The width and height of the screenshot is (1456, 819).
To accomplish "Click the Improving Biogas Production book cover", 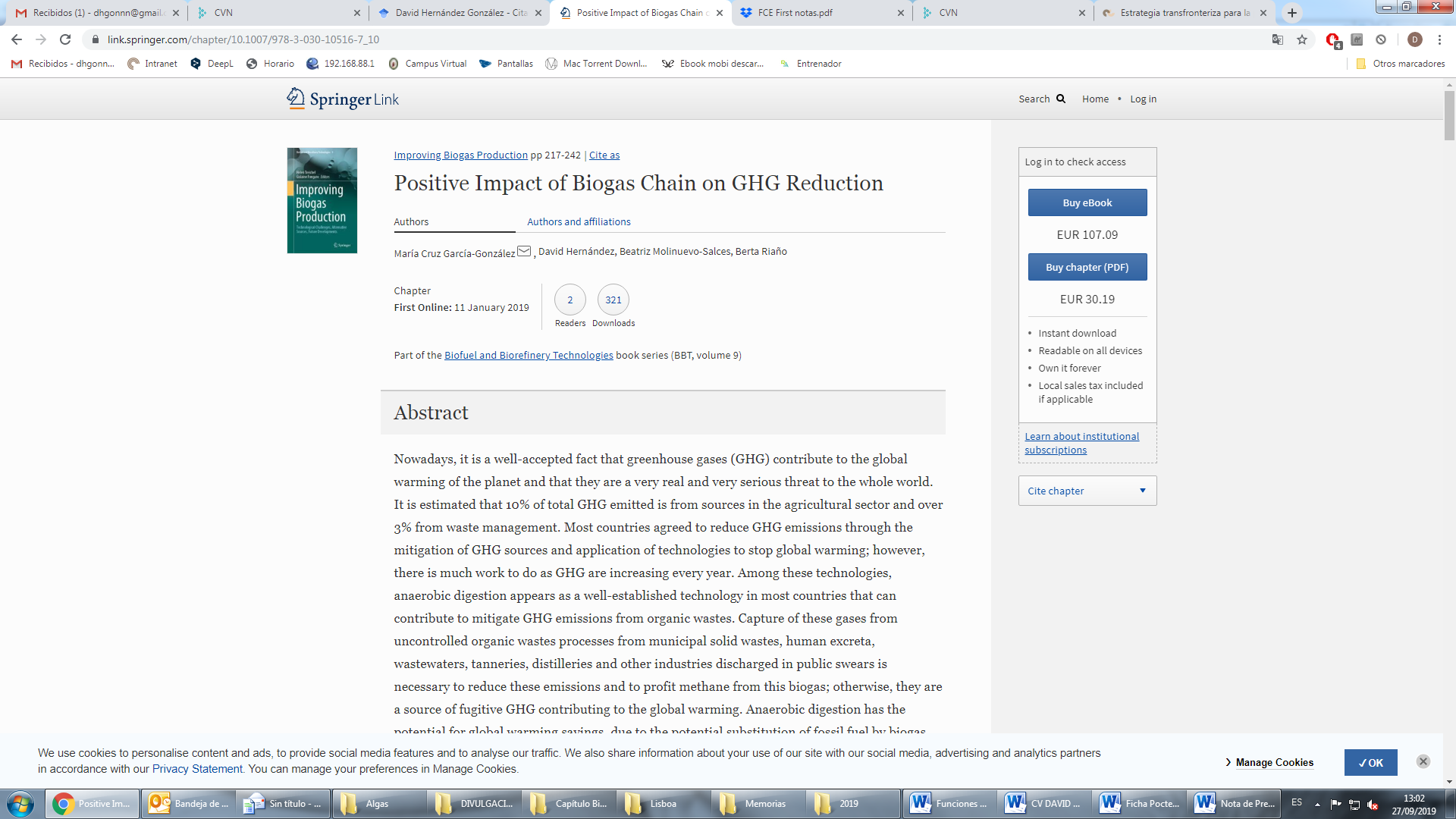I will 322,200.
